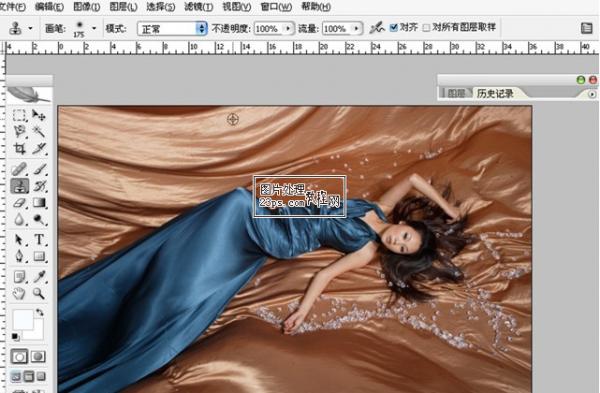Select the History Brush tool
The image size is (600, 393).
39,186
